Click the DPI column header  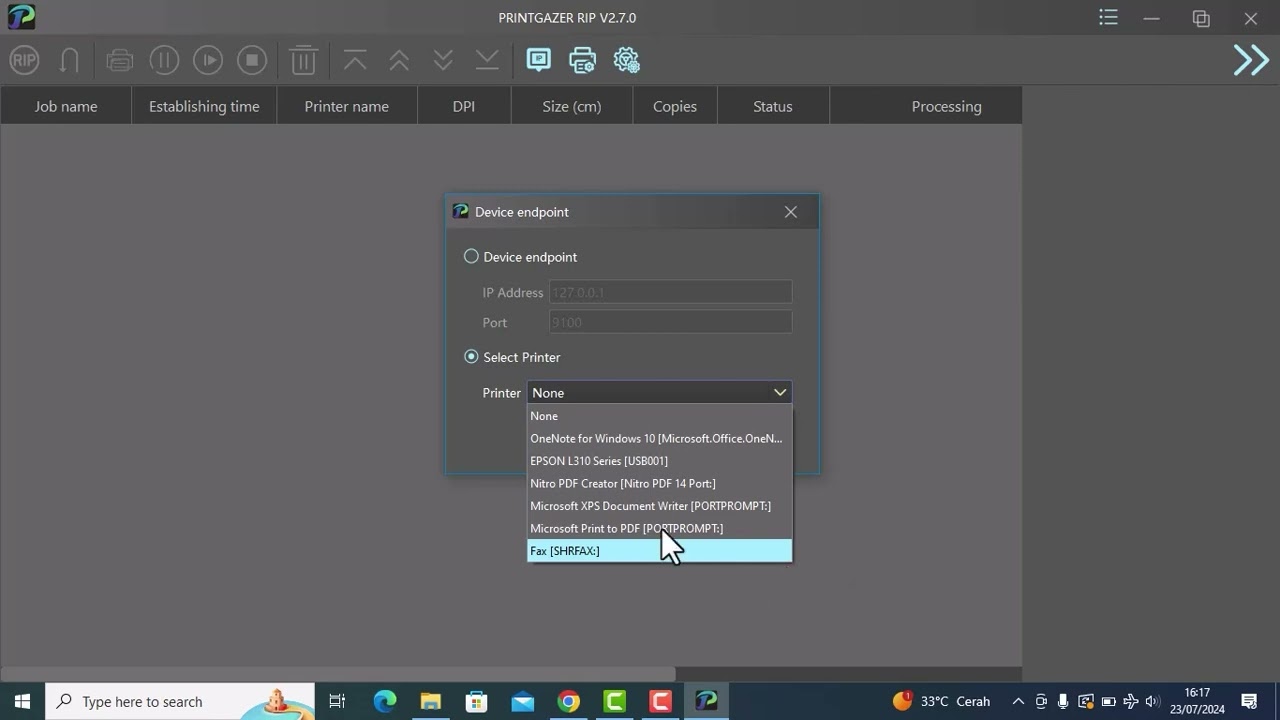[464, 106]
